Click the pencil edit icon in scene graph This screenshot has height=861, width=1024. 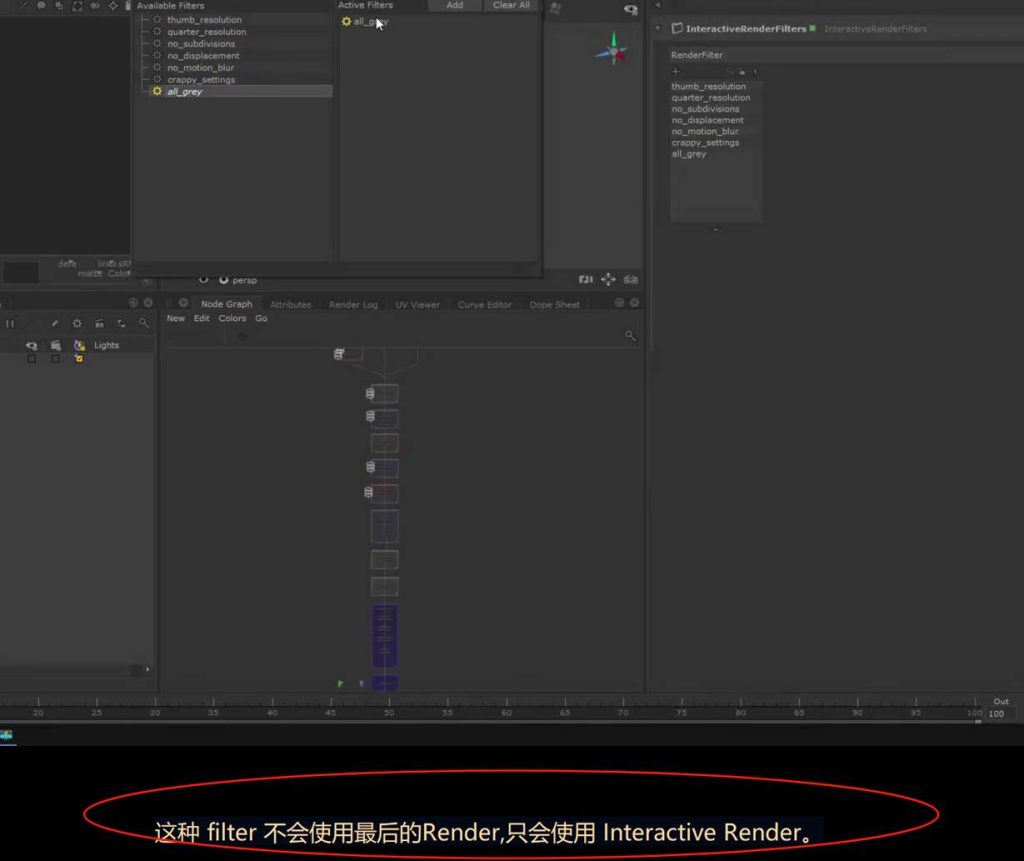[55, 323]
